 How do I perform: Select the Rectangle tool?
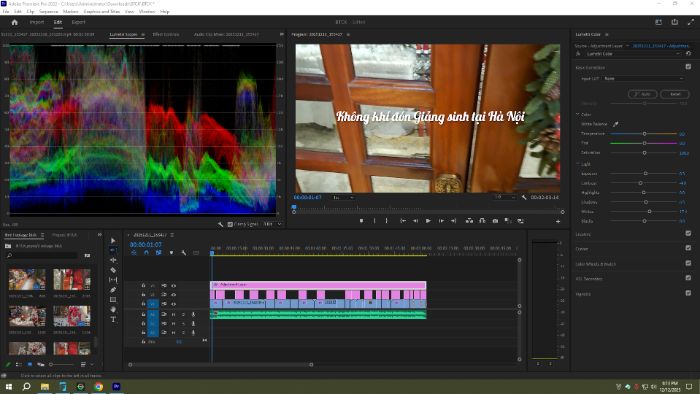pos(113,299)
